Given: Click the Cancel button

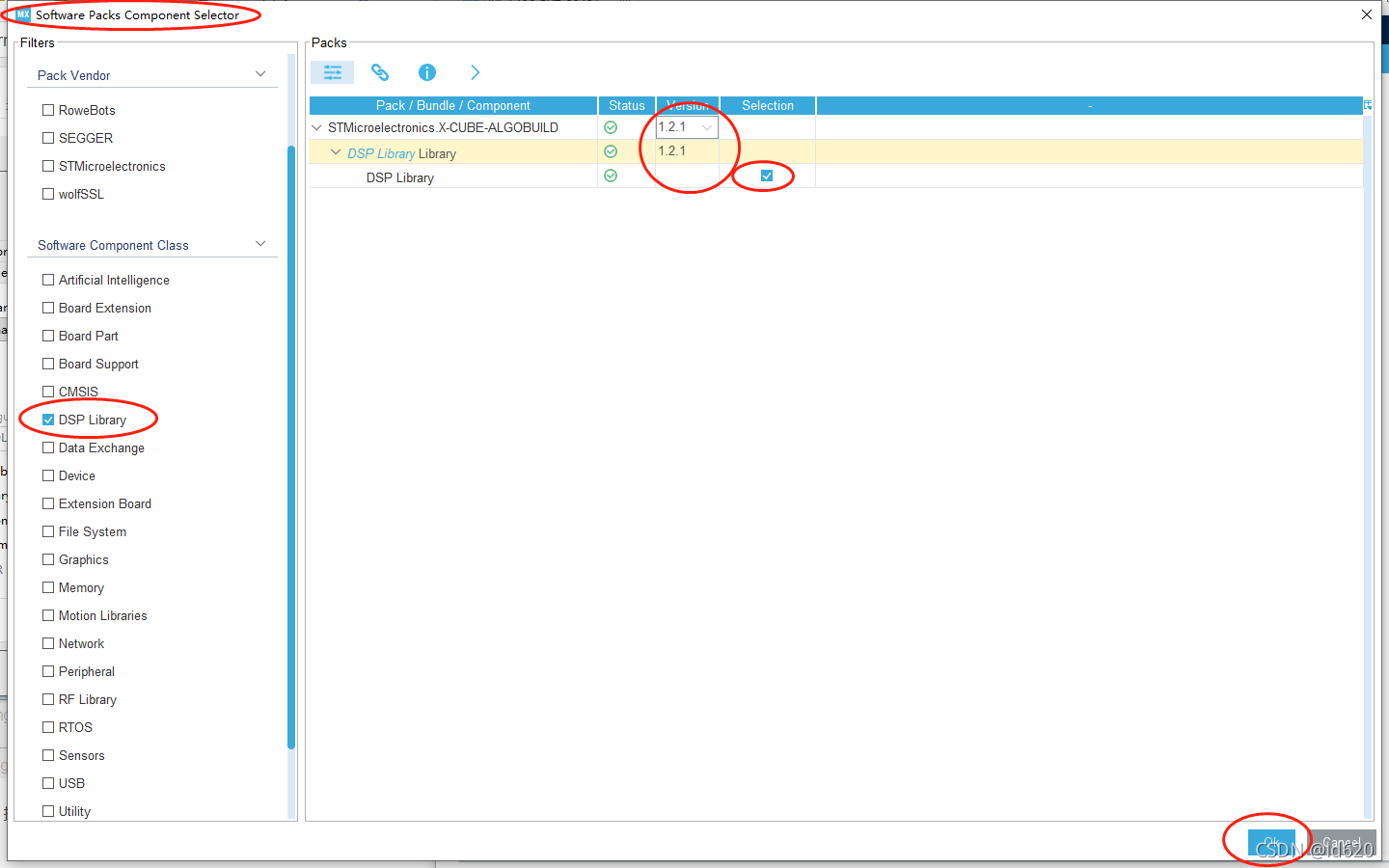Looking at the screenshot, I should [x=1342, y=843].
